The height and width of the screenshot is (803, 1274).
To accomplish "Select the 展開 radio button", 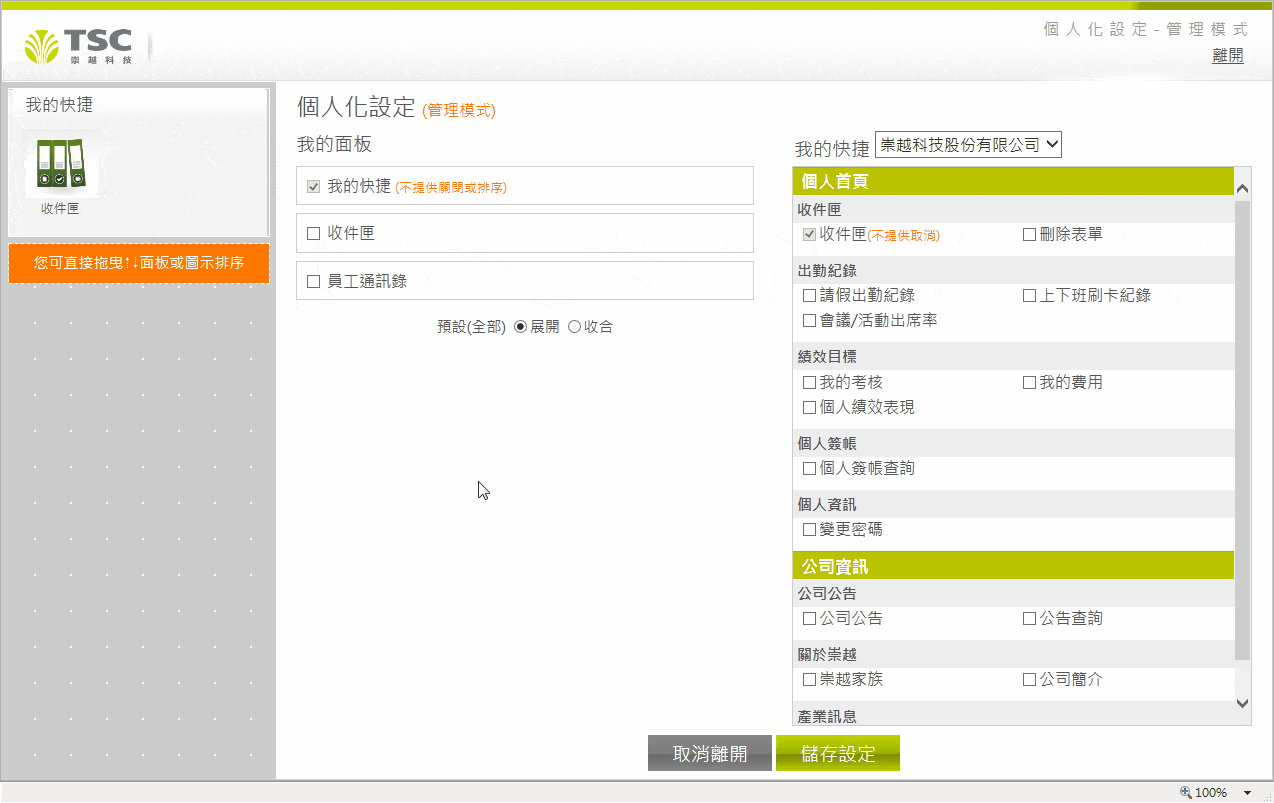I will pyautogui.click(x=520, y=327).
